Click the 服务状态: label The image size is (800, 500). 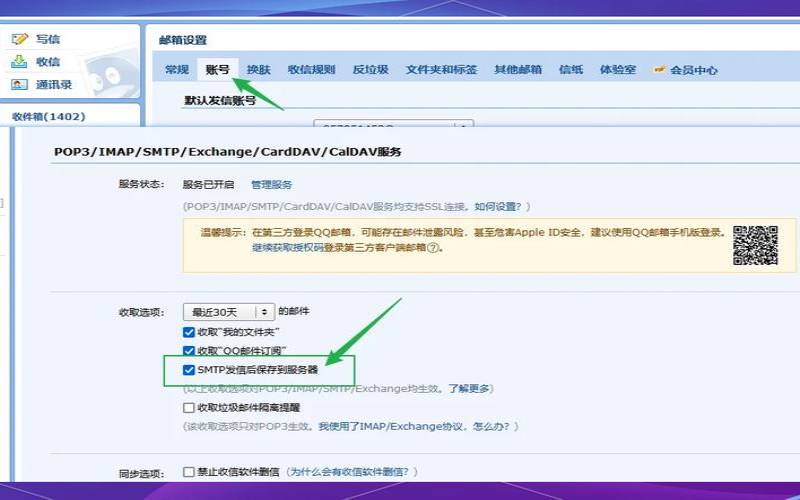pyautogui.click(x=141, y=184)
